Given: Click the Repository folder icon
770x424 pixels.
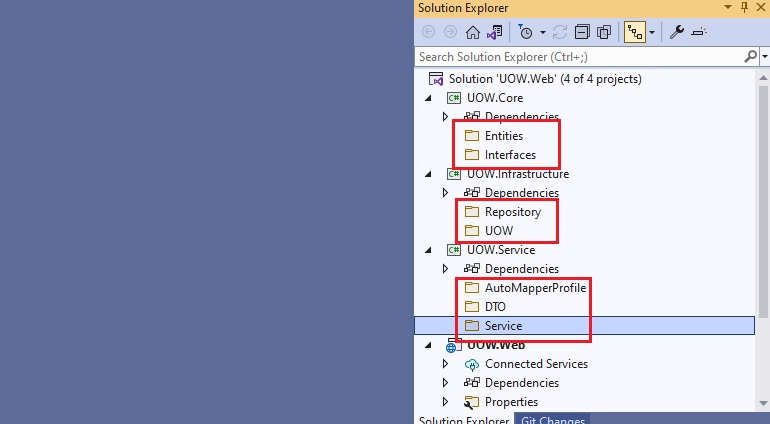Looking at the screenshot, I should [472, 212].
